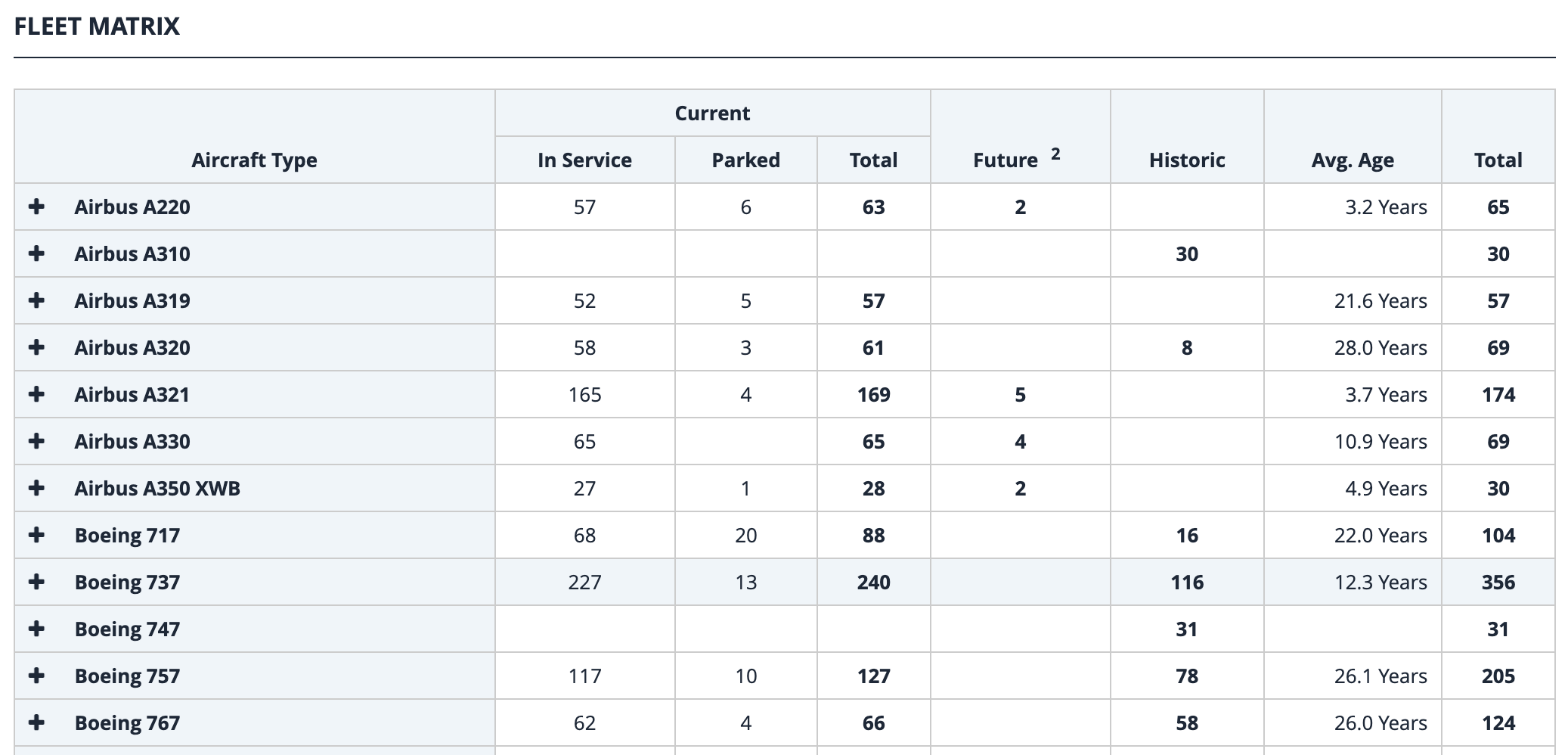Expand the Boeing 757 row
The image size is (1568, 755).
[x=36, y=676]
